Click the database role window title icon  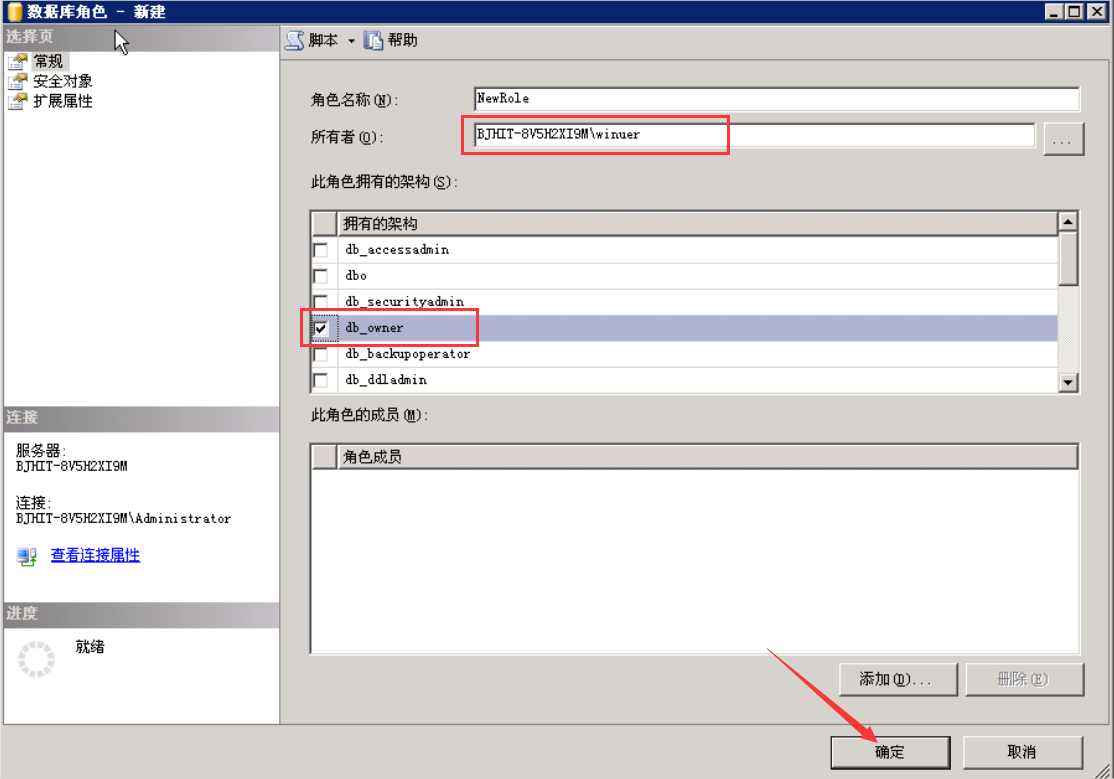pos(14,12)
